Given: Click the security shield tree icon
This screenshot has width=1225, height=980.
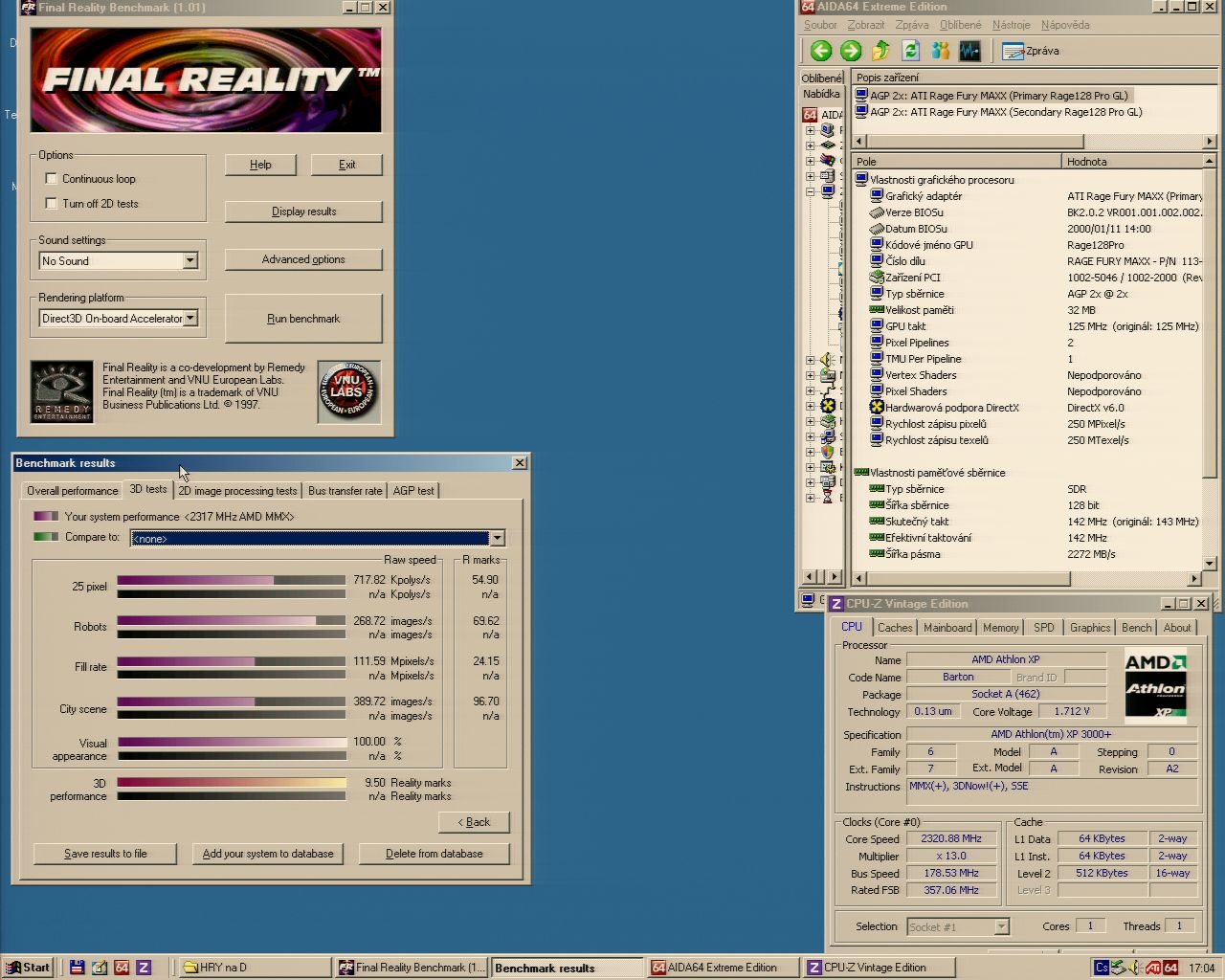Looking at the screenshot, I should [828, 452].
